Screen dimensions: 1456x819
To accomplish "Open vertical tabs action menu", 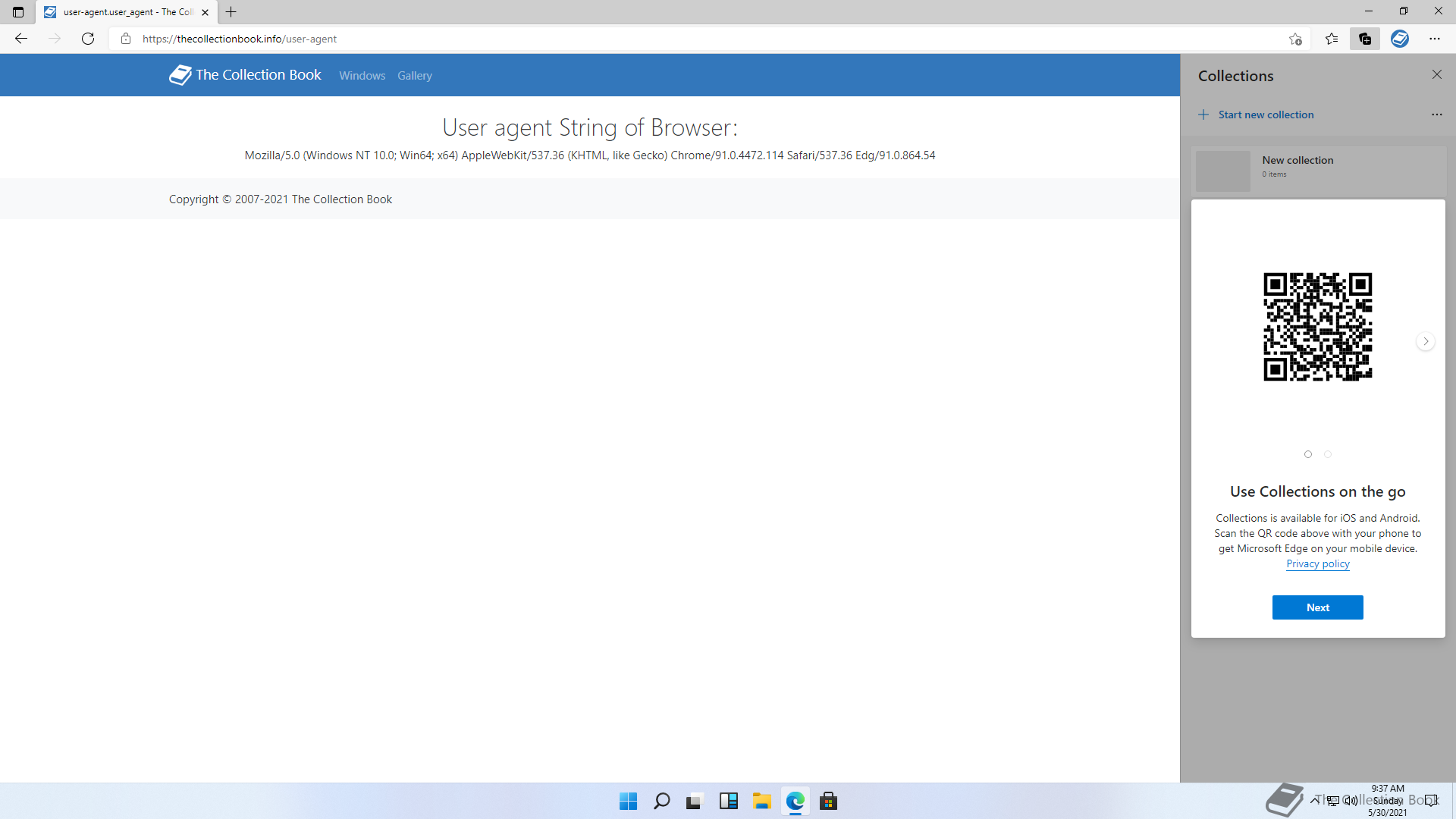I will [18, 12].
